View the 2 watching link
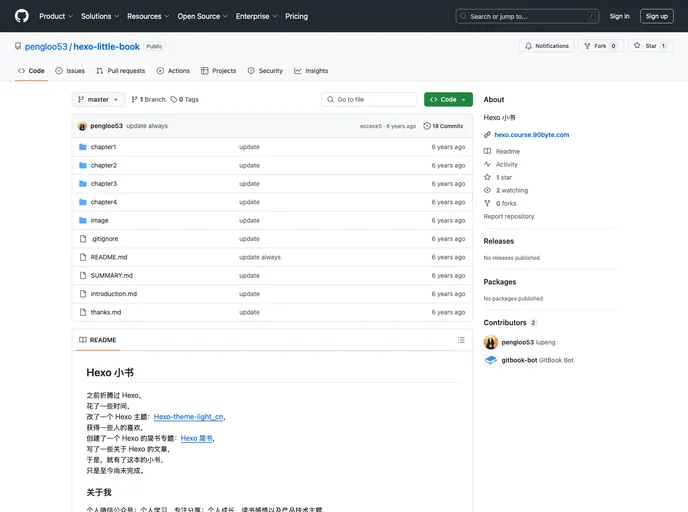Image resolution: width=688 pixels, height=512 pixels. tap(512, 190)
